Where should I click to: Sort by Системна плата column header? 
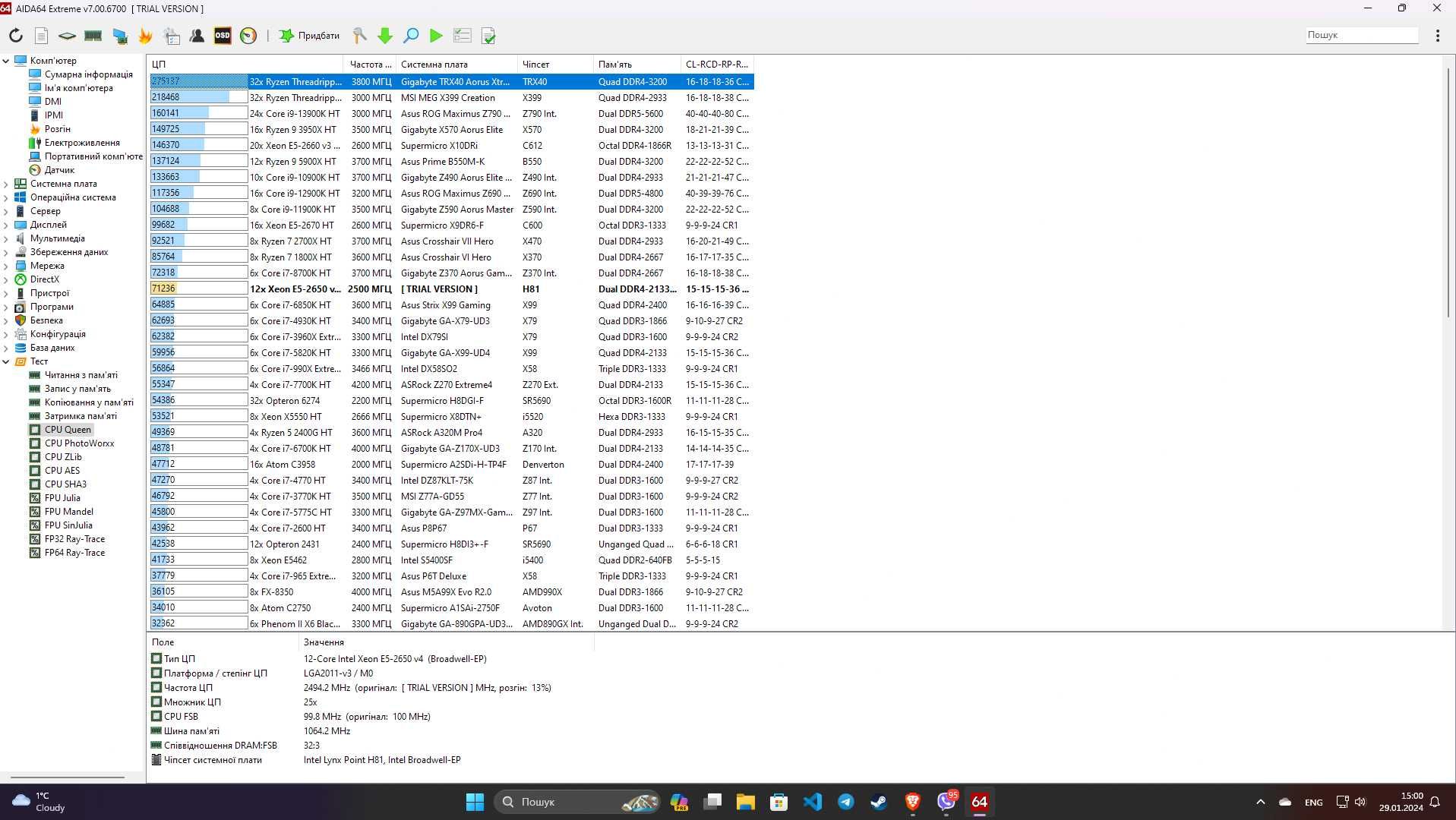[x=456, y=65]
